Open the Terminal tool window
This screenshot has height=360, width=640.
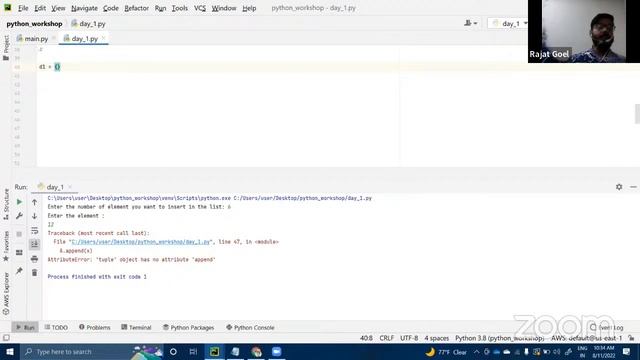point(136,327)
